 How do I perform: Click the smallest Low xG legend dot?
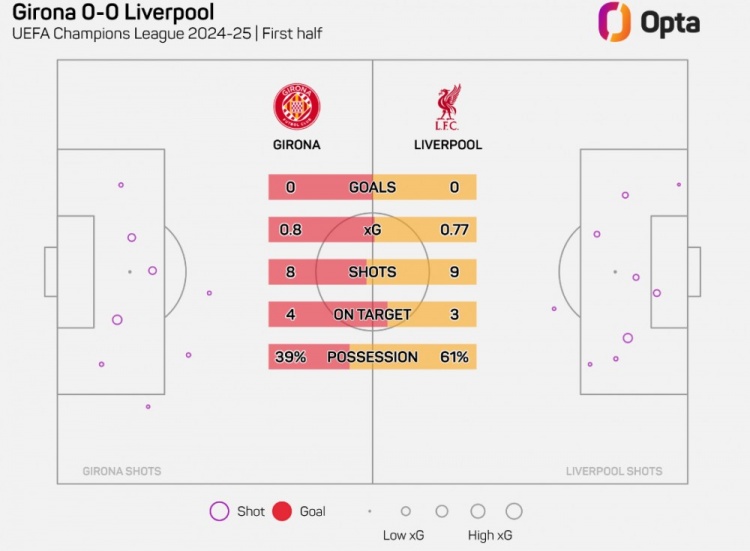pos(370,511)
